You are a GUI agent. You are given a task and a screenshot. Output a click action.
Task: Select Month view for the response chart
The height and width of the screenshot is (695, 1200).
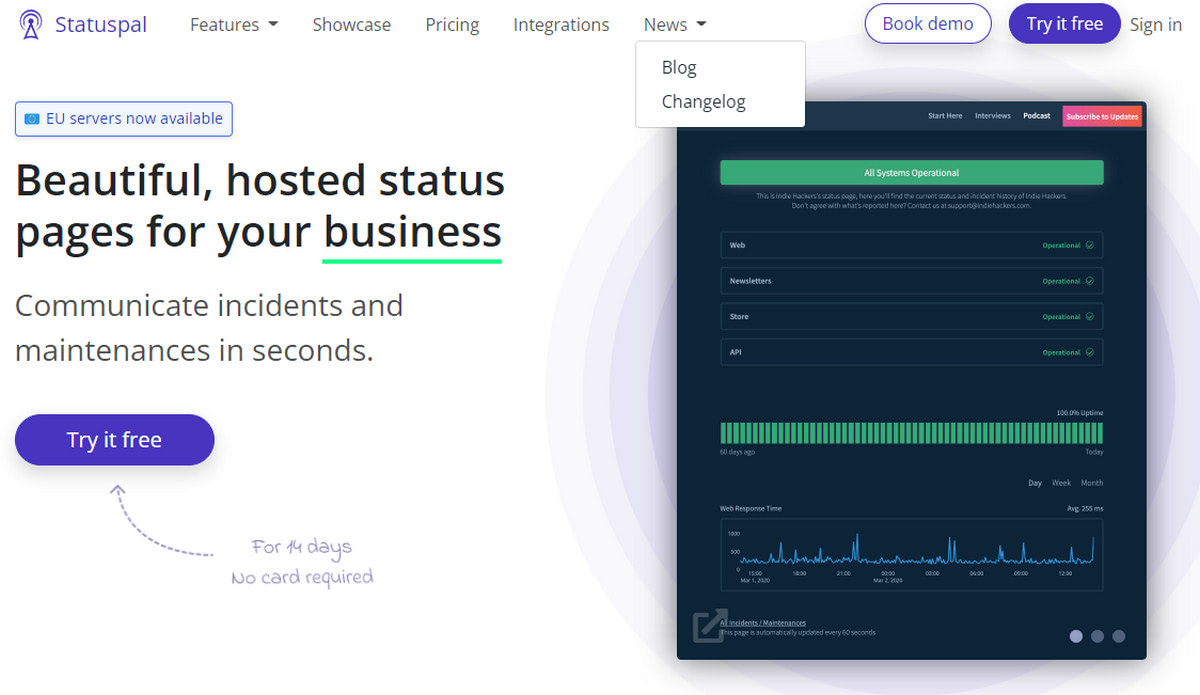[x=1092, y=483]
